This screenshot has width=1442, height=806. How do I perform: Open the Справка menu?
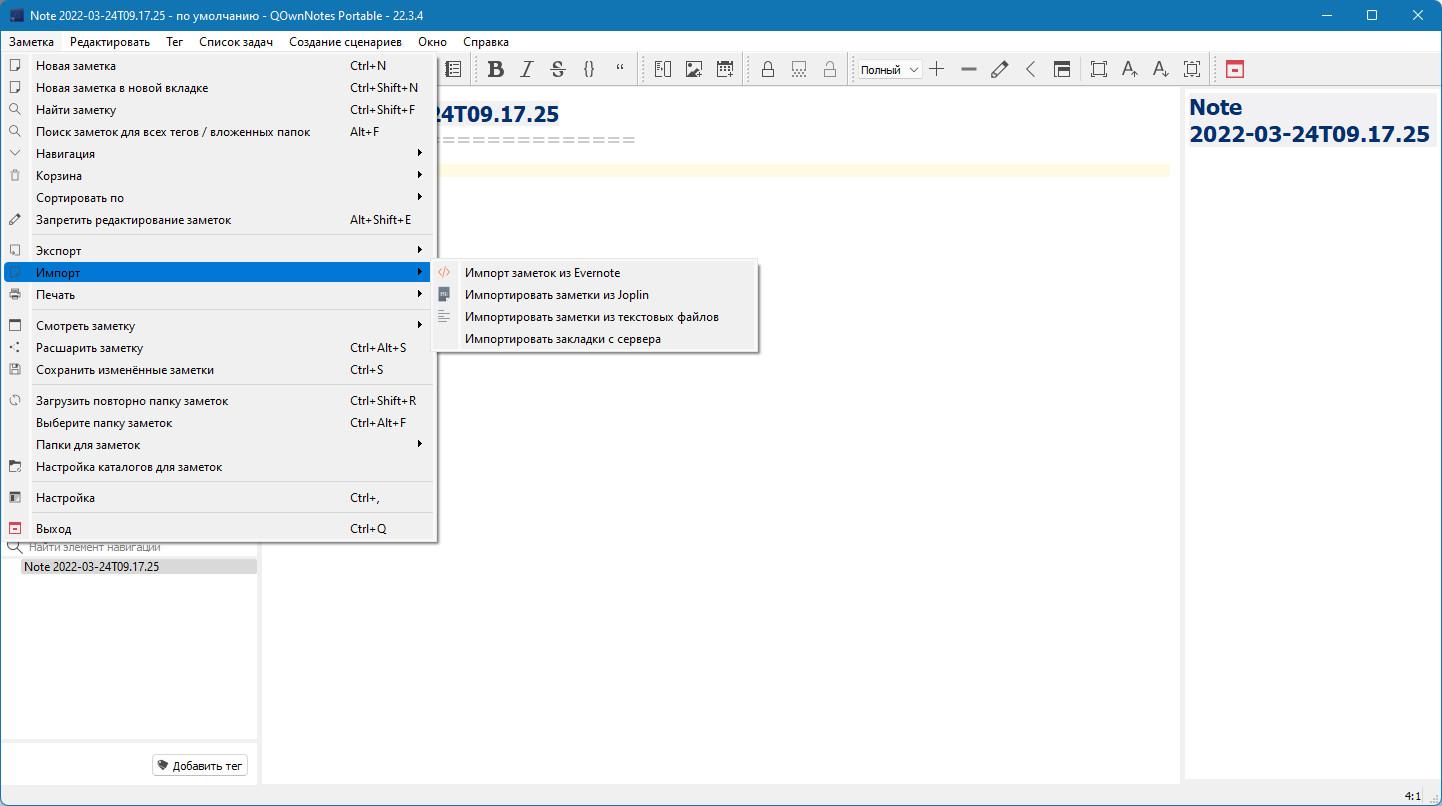(x=486, y=42)
